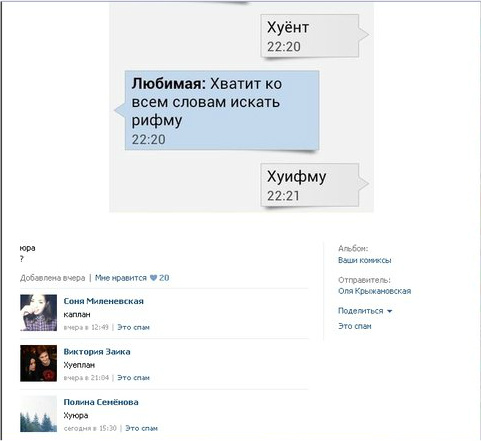Click Соня Миленевская's avatar thumbnail

(x=38, y=313)
